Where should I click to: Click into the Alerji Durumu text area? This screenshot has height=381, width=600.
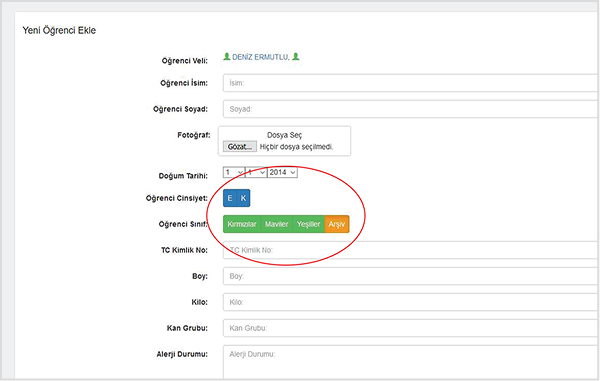point(411,362)
